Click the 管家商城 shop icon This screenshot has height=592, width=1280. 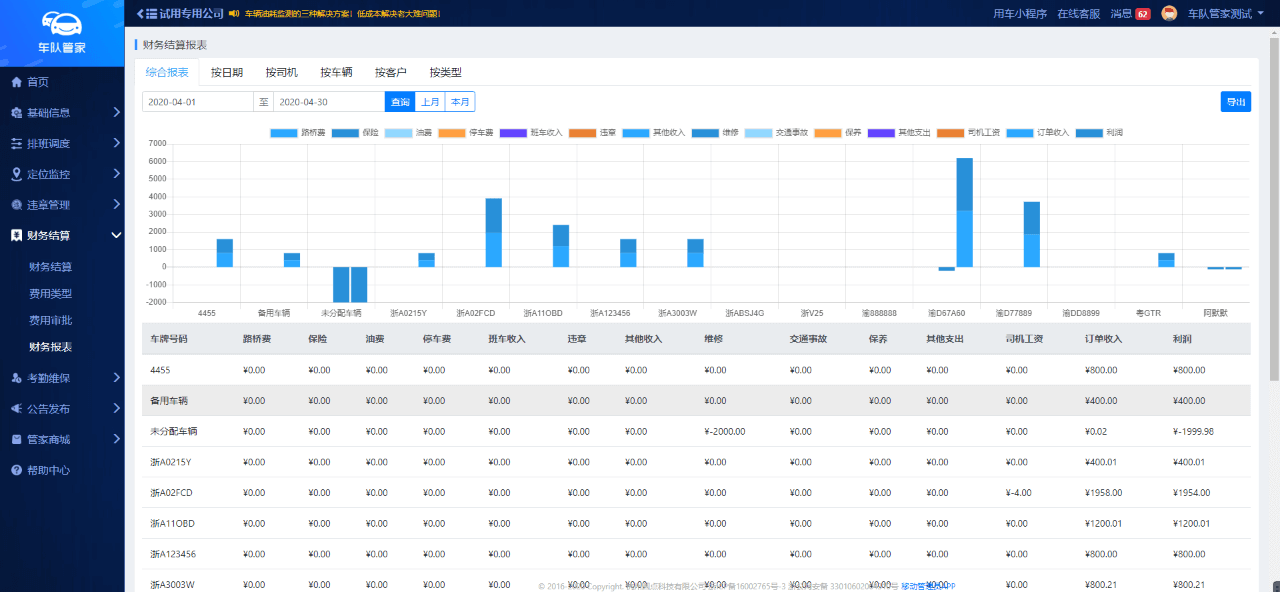pyautogui.click(x=16, y=439)
